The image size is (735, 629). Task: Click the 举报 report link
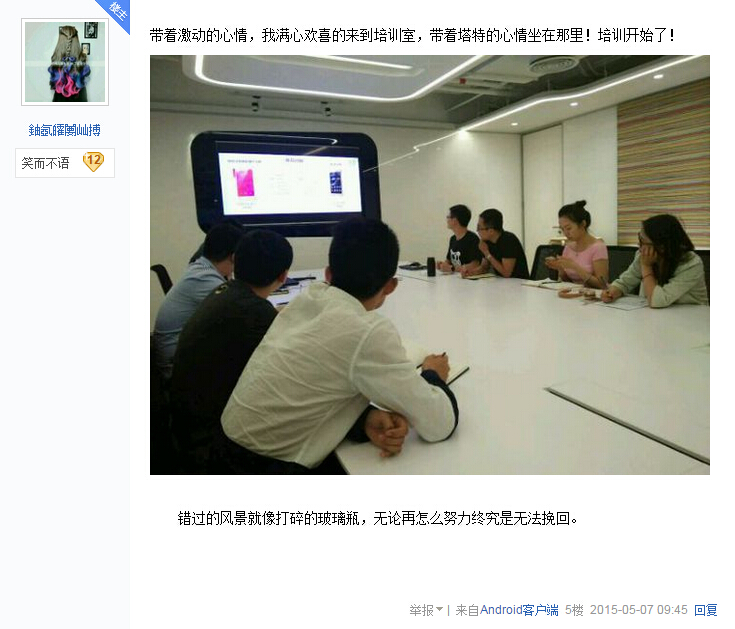coord(421,610)
